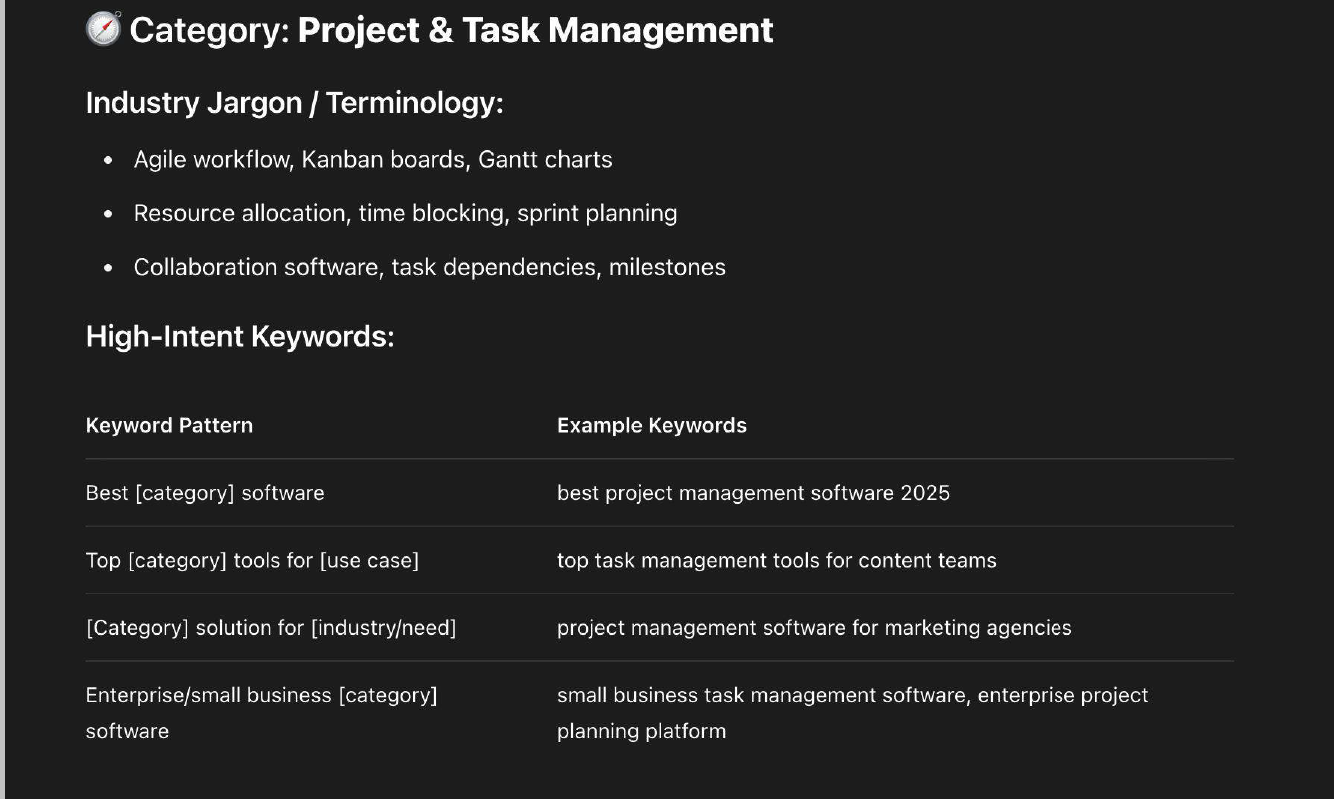1334x799 pixels.
Task: Click the 'Enterprise/small business [category] software' cell
Action: [262, 713]
